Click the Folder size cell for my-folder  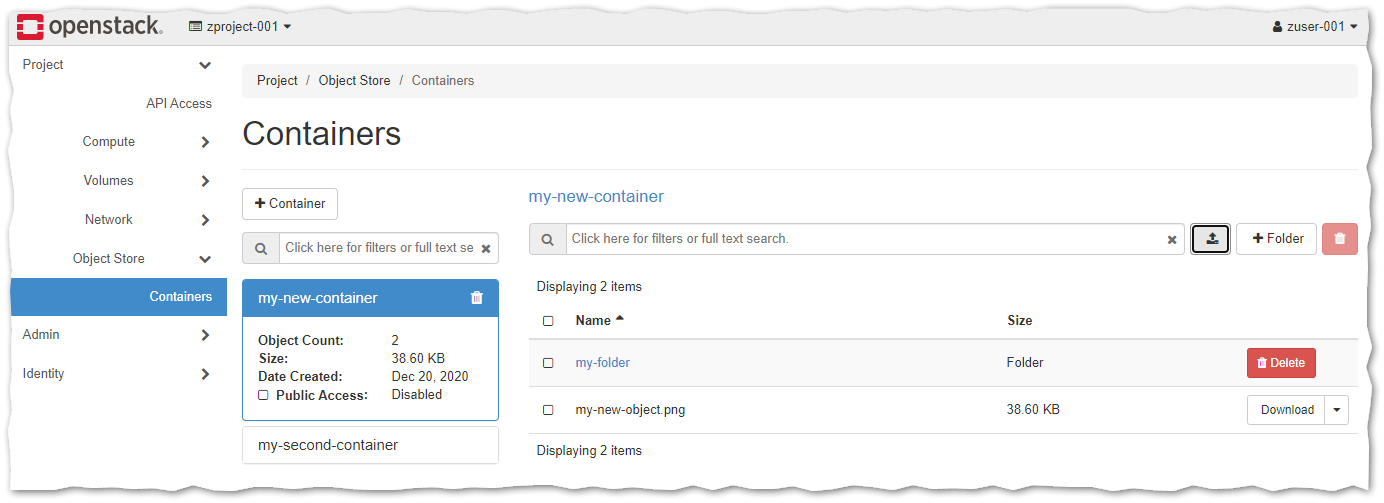tap(1025, 363)
